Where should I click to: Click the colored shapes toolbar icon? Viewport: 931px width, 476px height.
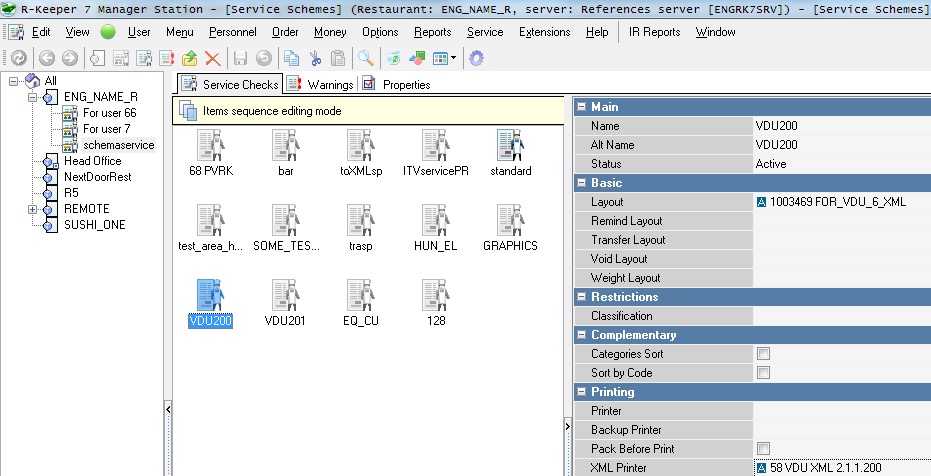point(417,58)
